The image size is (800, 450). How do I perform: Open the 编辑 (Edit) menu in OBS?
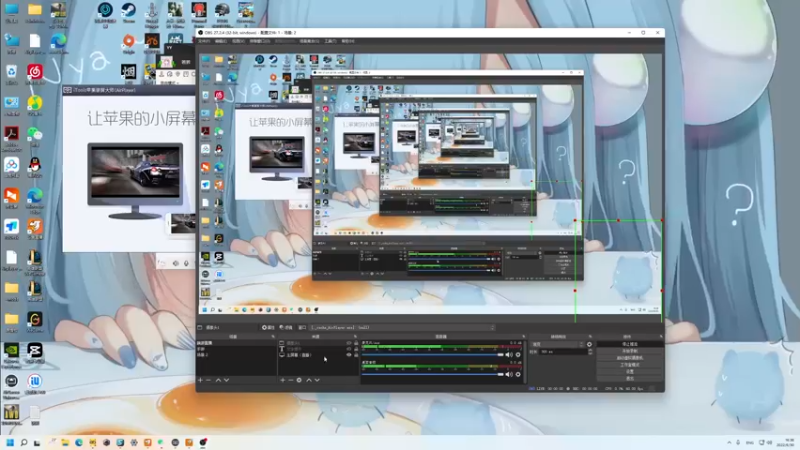(x=221, y=41)
